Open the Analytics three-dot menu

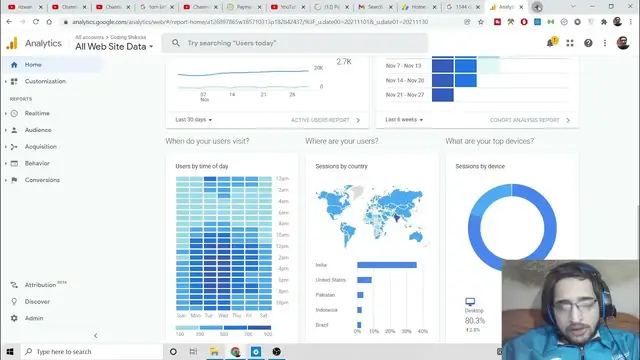click(x=605, y=43)
